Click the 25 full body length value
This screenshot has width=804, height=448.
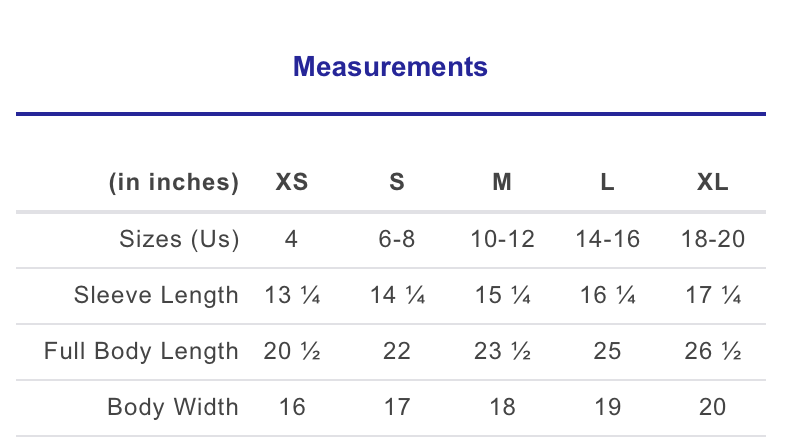[607, 351]
